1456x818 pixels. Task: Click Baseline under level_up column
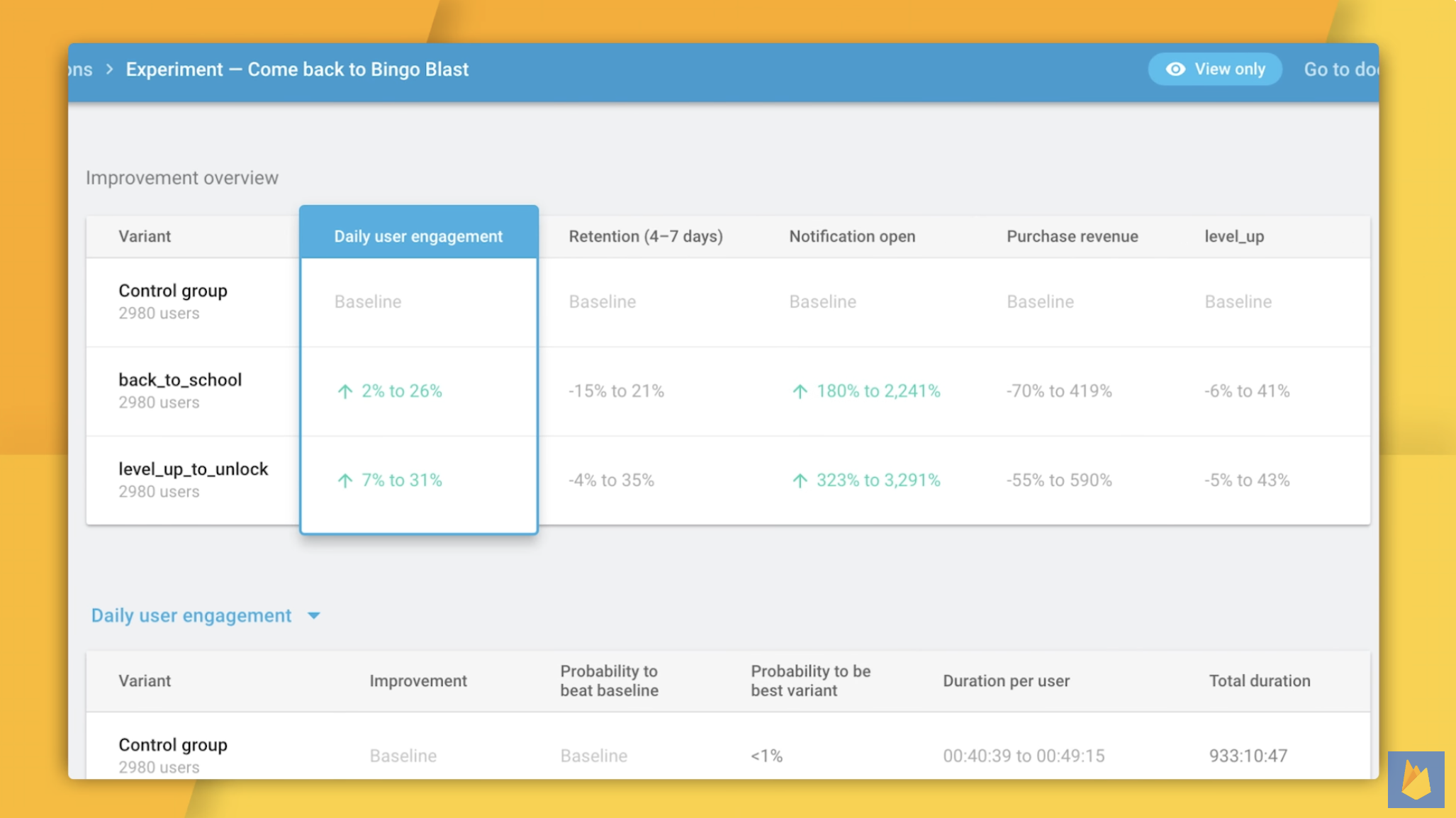tap(1238, 302)
